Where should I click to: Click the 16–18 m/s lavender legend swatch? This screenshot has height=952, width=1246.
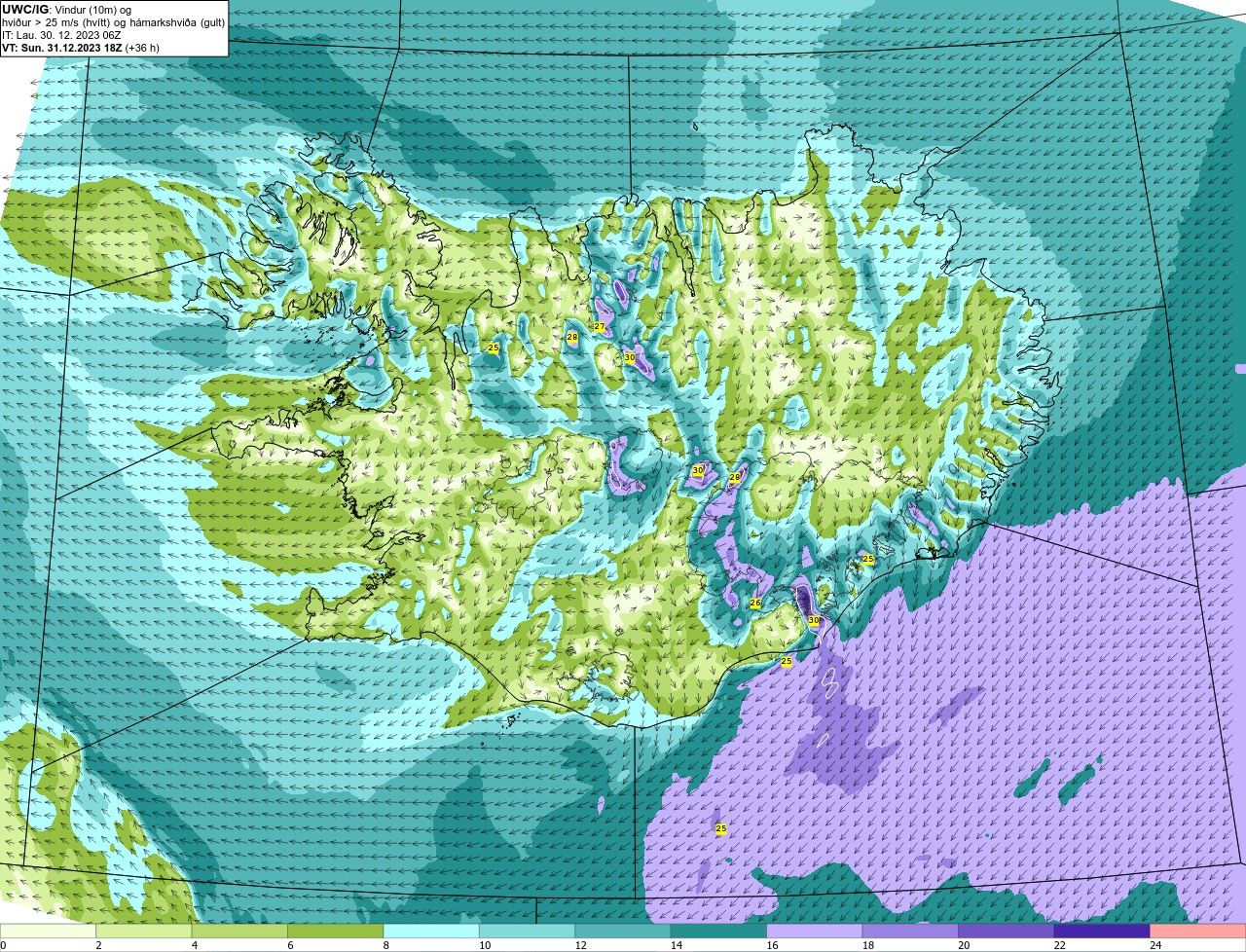pyautogui.click(x=815, y=931)
